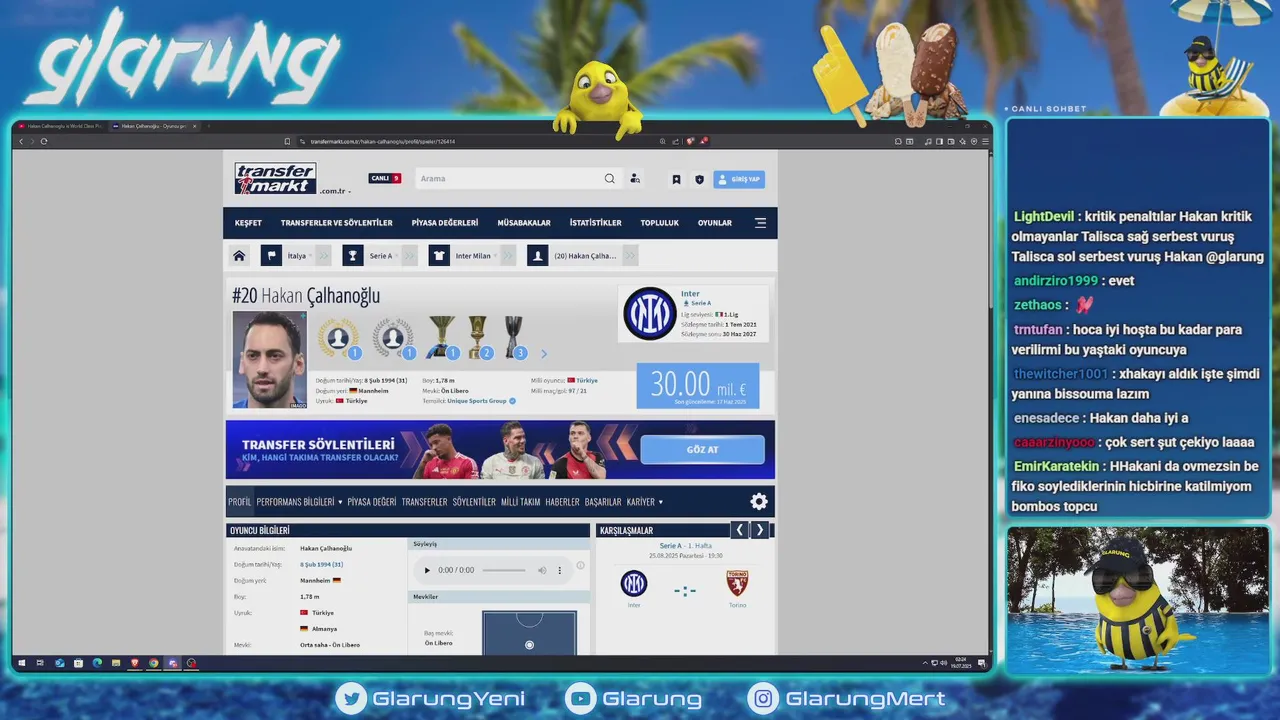Click the shirt club breadcrumb icon
Image resolution: width=1280 pixels, height=720 pixels.
coord(439,256)
